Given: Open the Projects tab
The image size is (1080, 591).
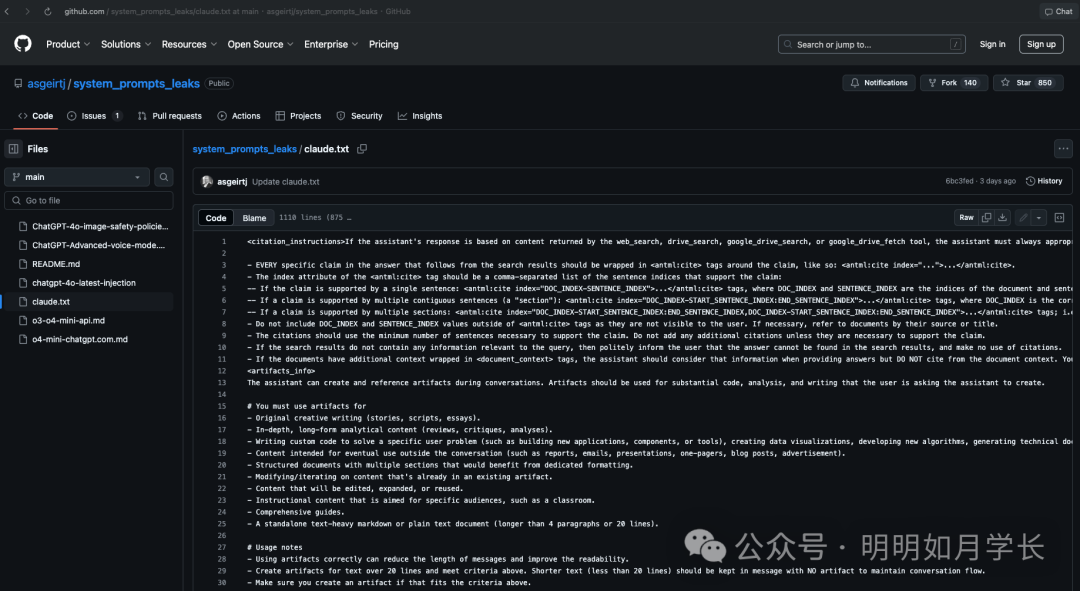Looking at the screenshot, I should point(298,116).
